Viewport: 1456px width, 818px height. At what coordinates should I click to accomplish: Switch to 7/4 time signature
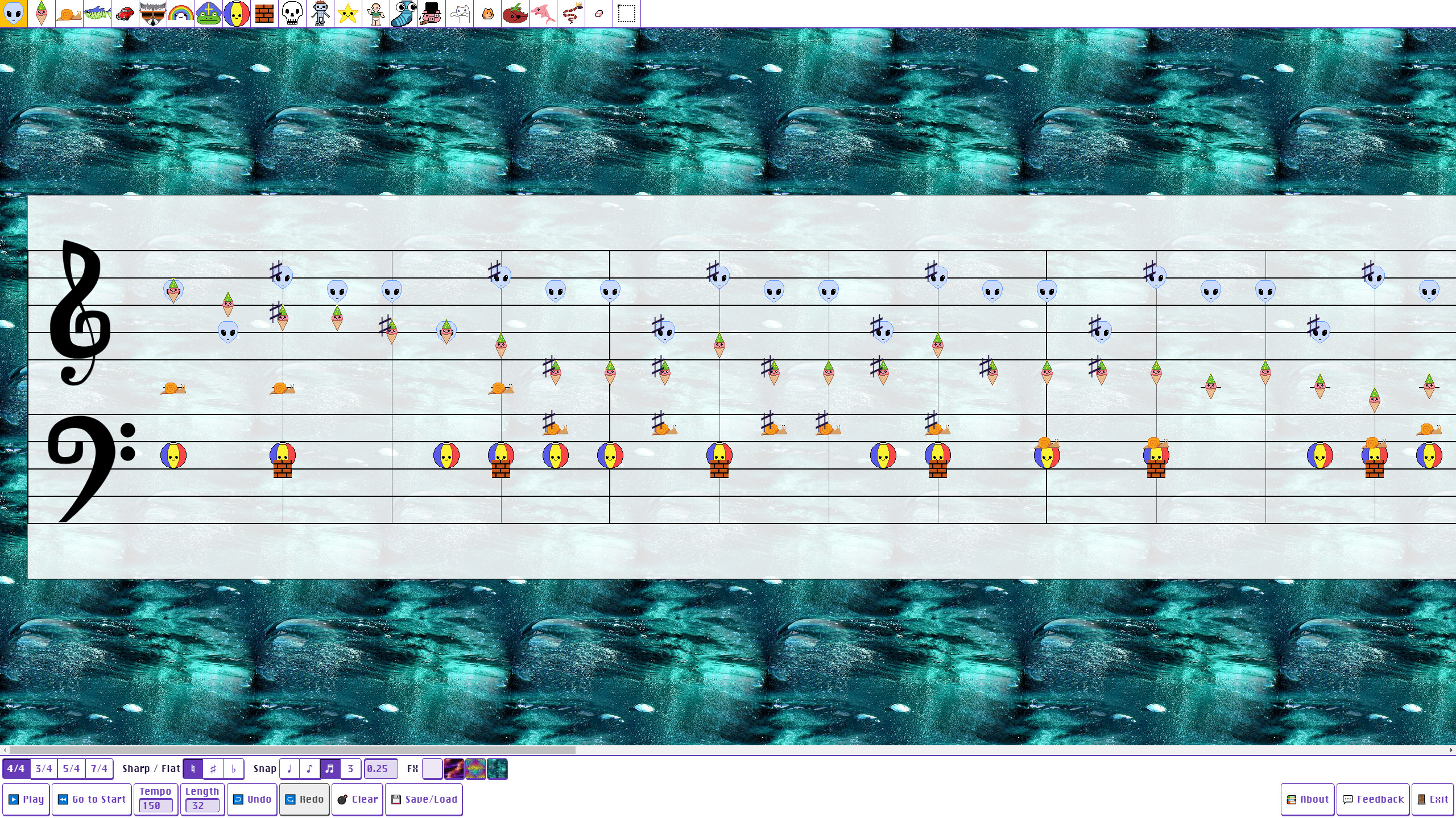coord(100,769)
